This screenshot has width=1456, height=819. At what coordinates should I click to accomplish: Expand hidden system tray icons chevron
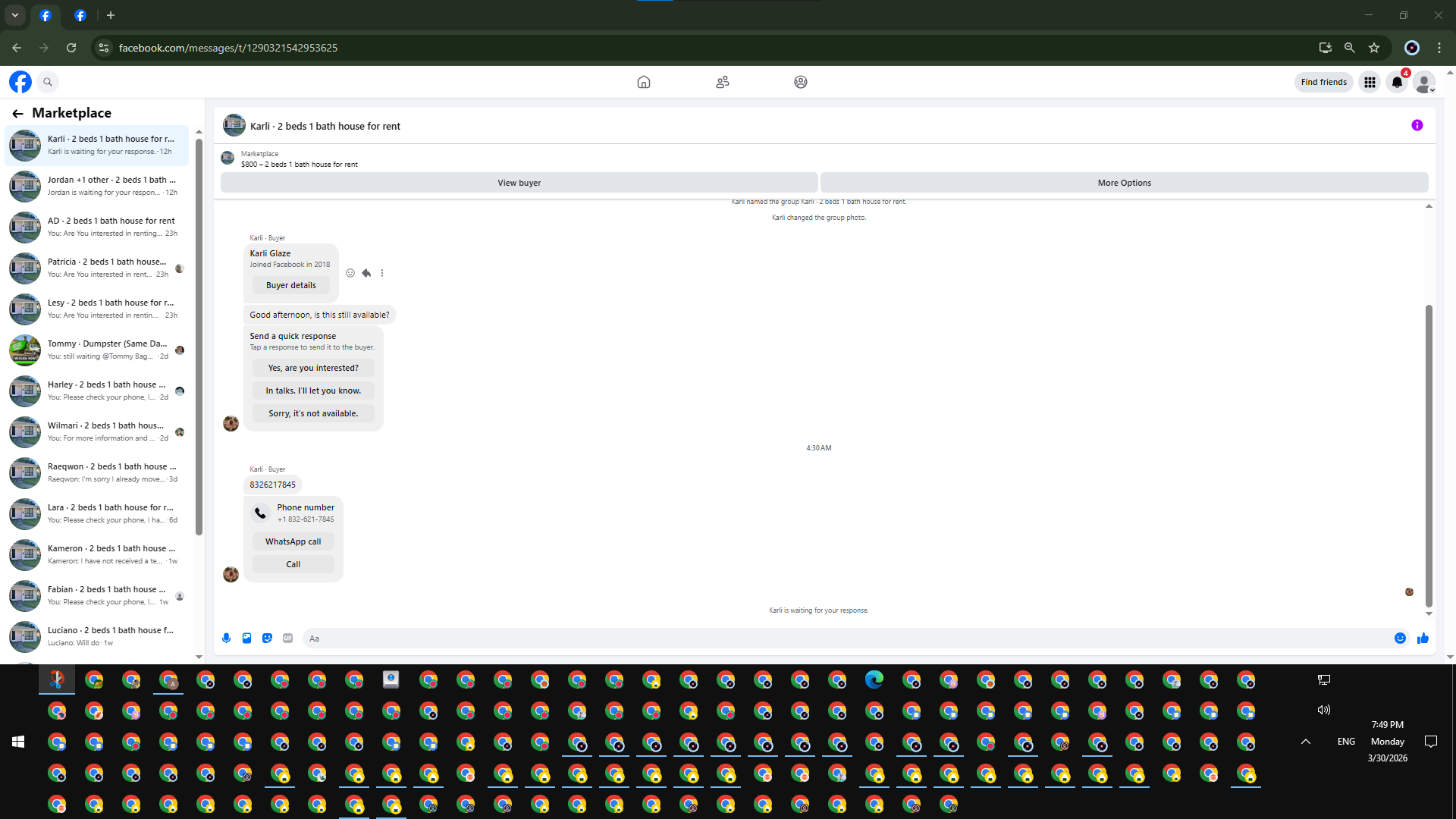(1306, 742)
